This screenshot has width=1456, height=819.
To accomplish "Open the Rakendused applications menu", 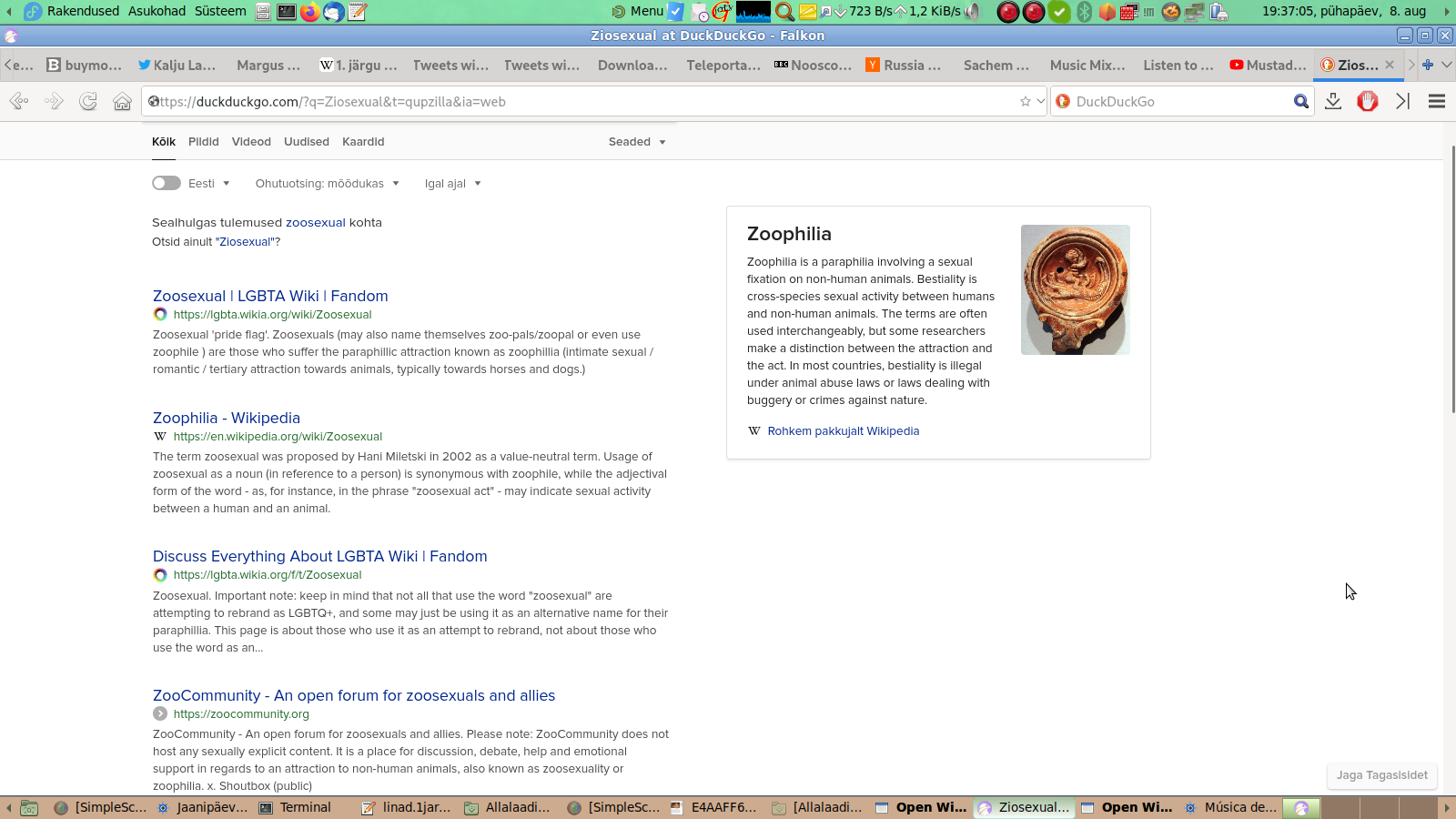I will [83, 11].
